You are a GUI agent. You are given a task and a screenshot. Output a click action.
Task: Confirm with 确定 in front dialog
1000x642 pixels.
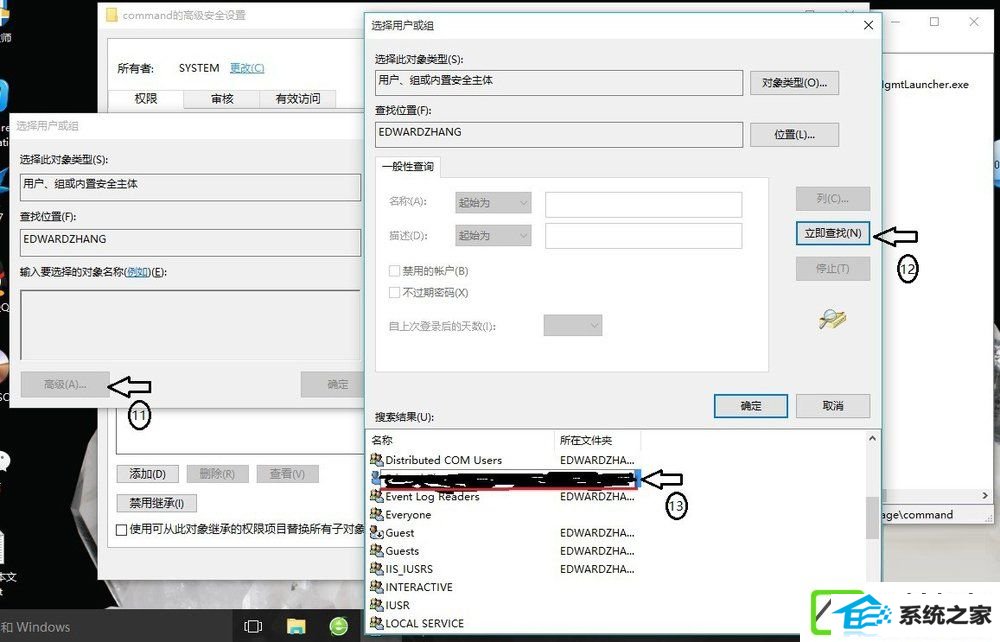coord(751,405)
